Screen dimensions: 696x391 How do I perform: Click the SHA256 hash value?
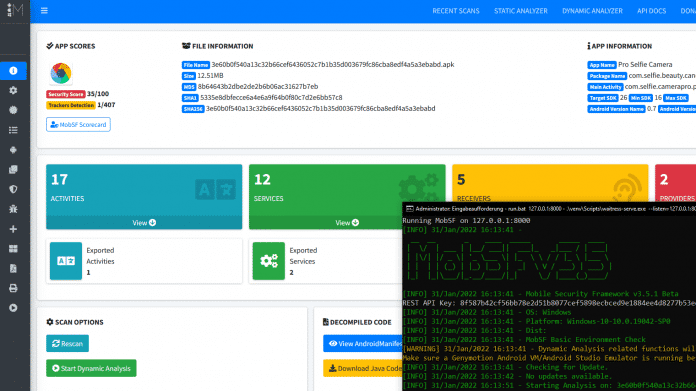coord(320,108)
